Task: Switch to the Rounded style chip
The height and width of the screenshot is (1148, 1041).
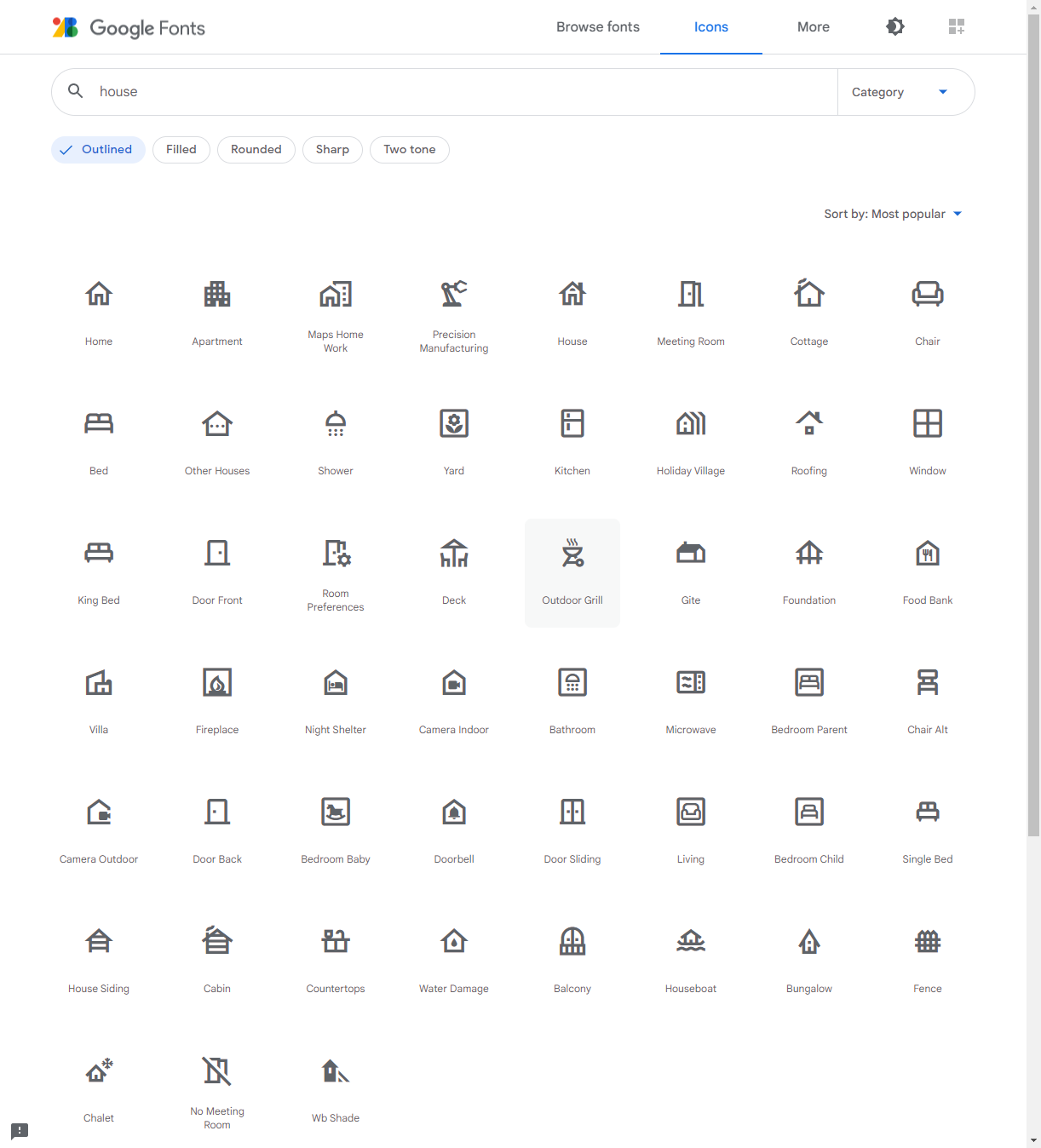Action: [x=256, y=150]
